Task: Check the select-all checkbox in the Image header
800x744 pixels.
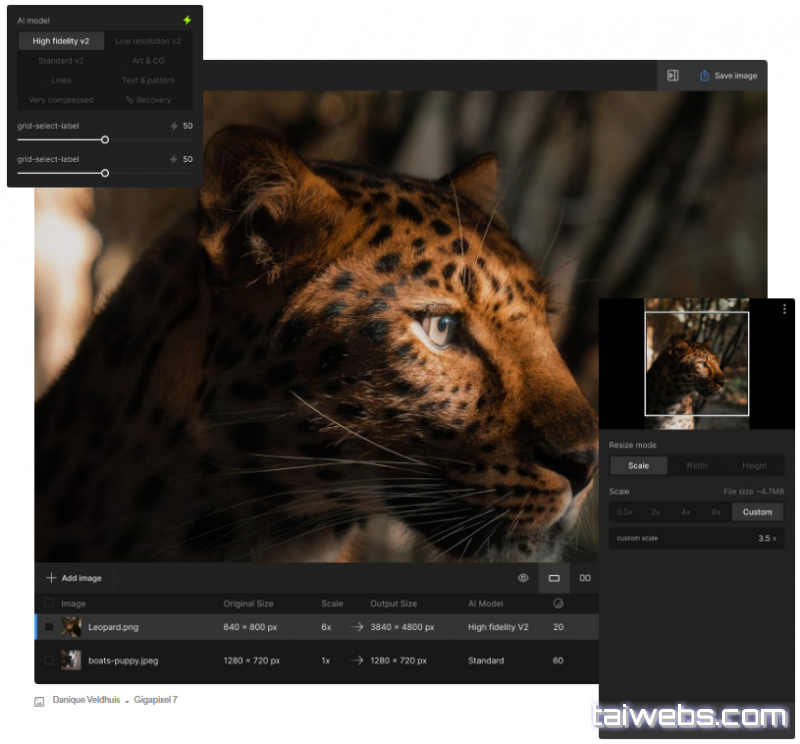Action: (49, 603)
